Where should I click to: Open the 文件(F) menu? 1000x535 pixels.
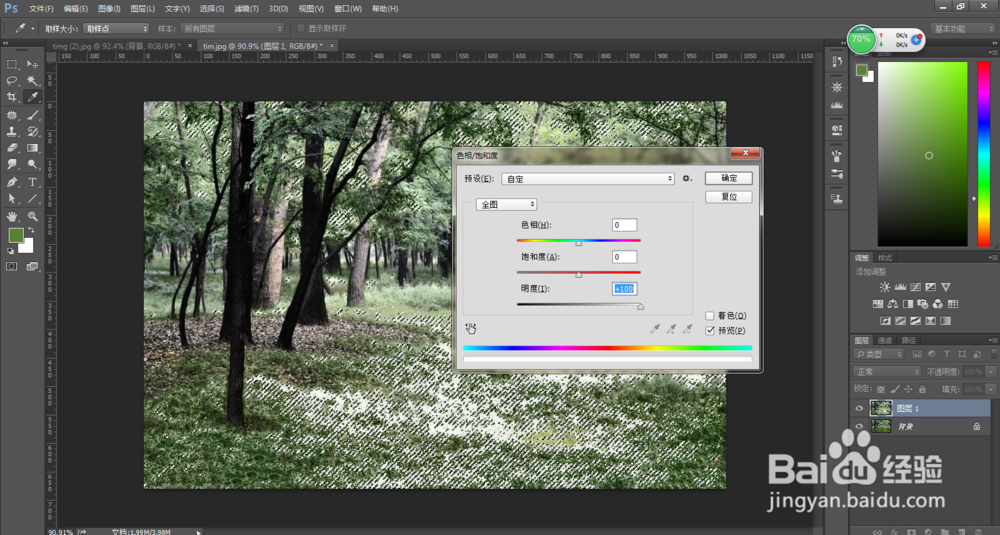coord(41,9)
